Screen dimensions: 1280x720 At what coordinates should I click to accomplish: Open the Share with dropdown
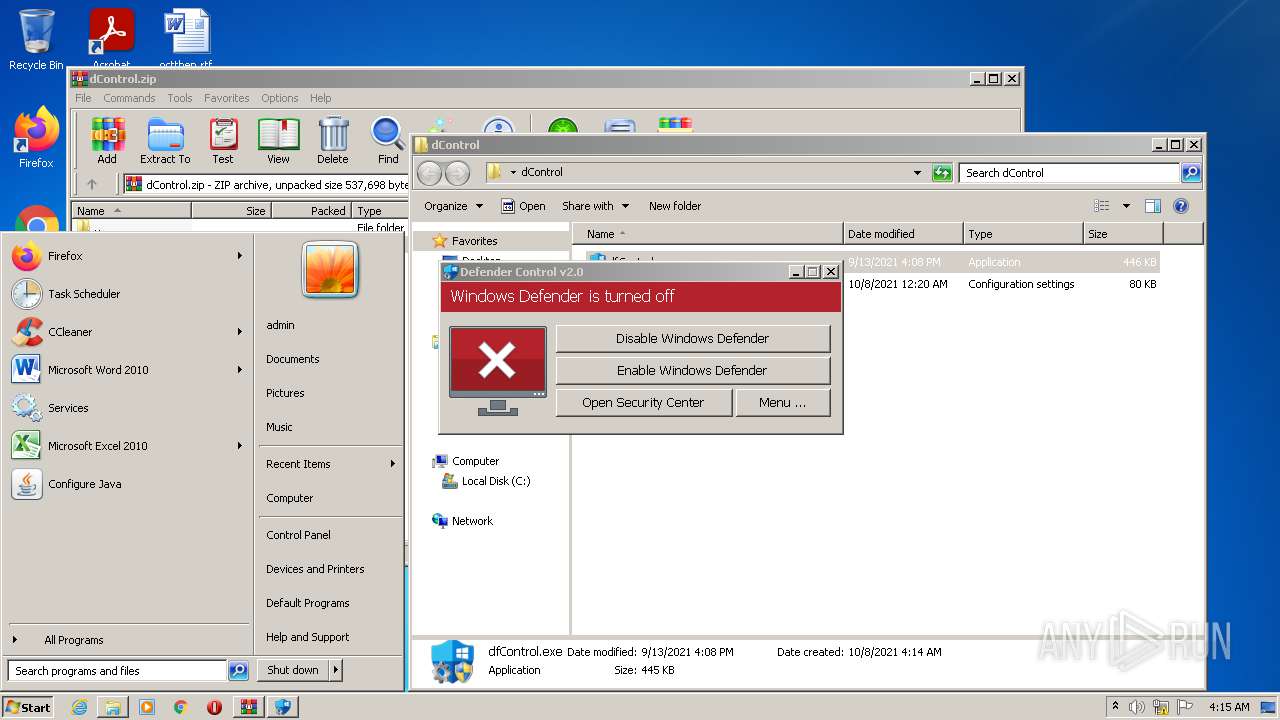coord(596,206)
